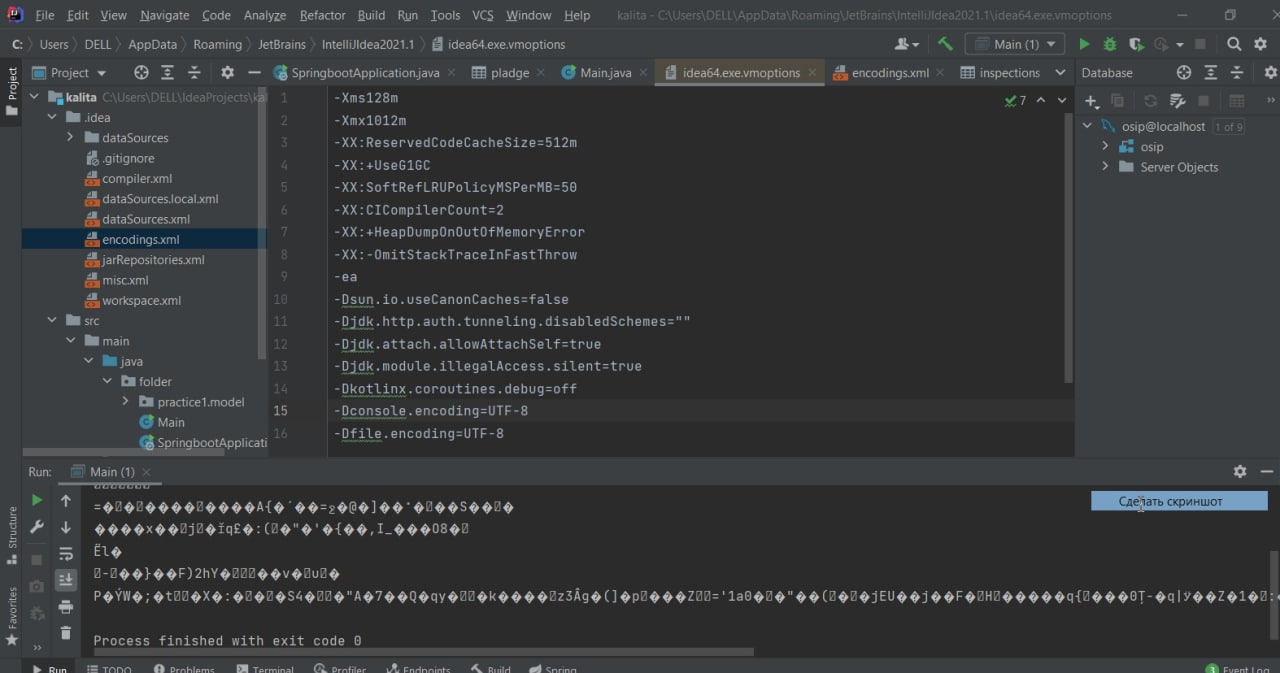This screenshot has height=673, width=1280.
Task: Click the Сделать скриншот button
Action: click(x=1179, y=501)
